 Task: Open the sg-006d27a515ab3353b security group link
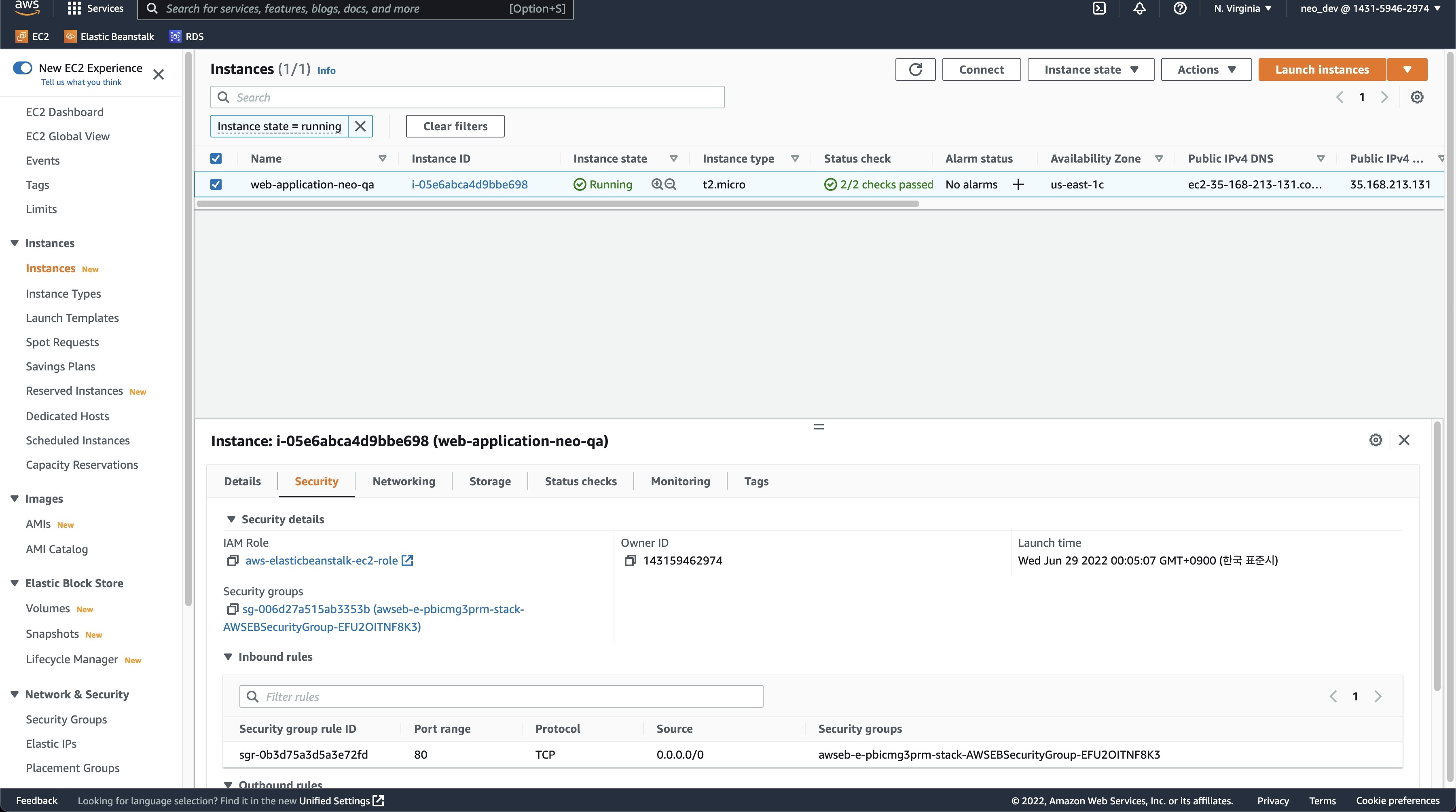[x=374, y=617]
